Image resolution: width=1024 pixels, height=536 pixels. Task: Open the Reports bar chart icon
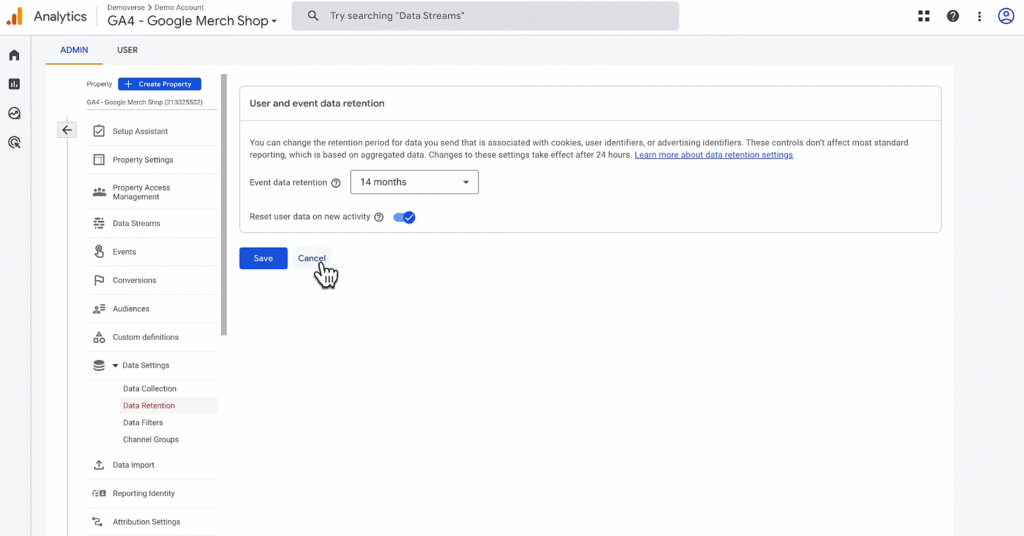coord(14,84)
